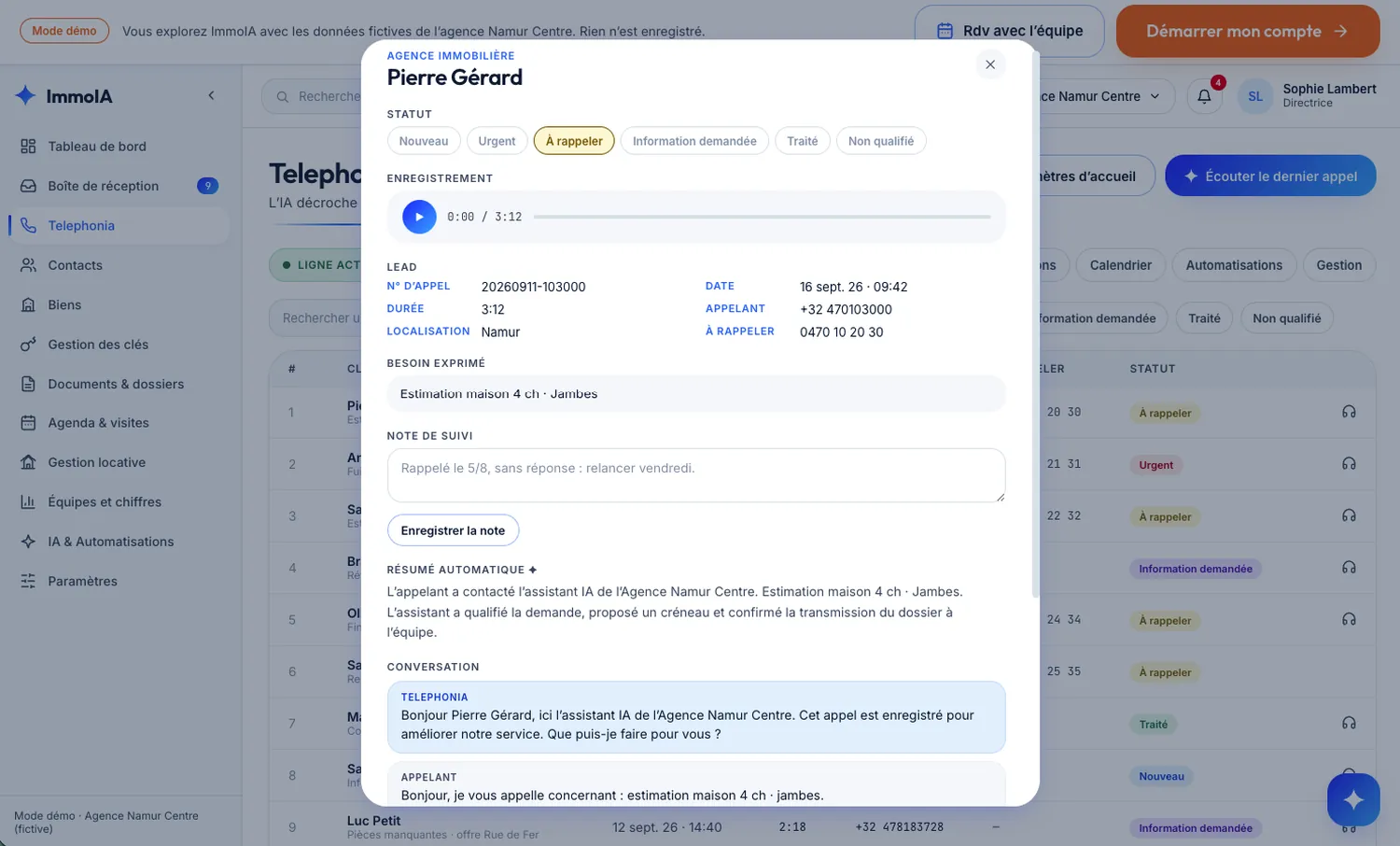This screenshot has width=1400, height=846.
Task: Open the floating AI assistant button
Action: pos(1353,799)
